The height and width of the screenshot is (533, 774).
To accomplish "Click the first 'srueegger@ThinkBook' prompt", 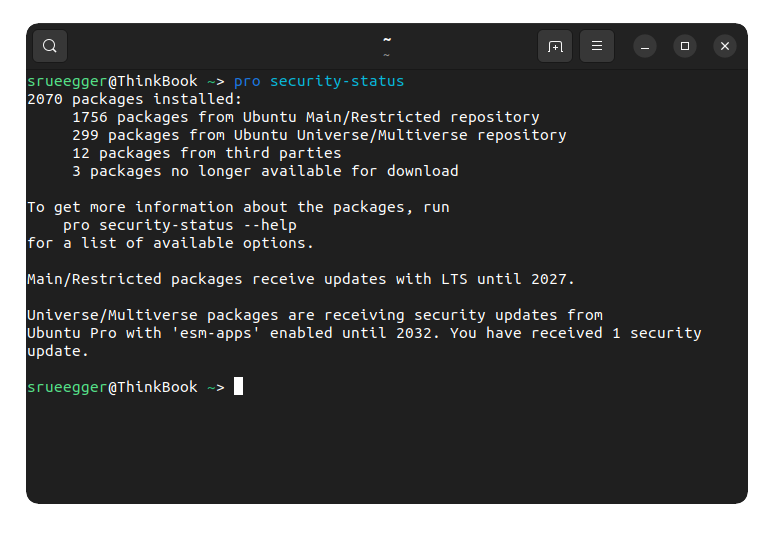I will click(112, 81).
